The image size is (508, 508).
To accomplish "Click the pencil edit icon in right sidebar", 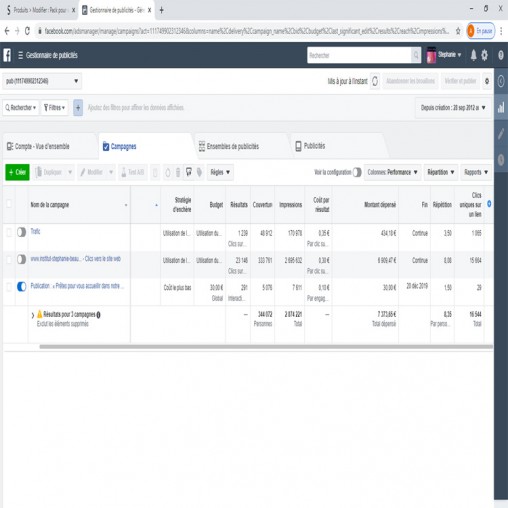I will pyautogui.click(x=501, y=134).
